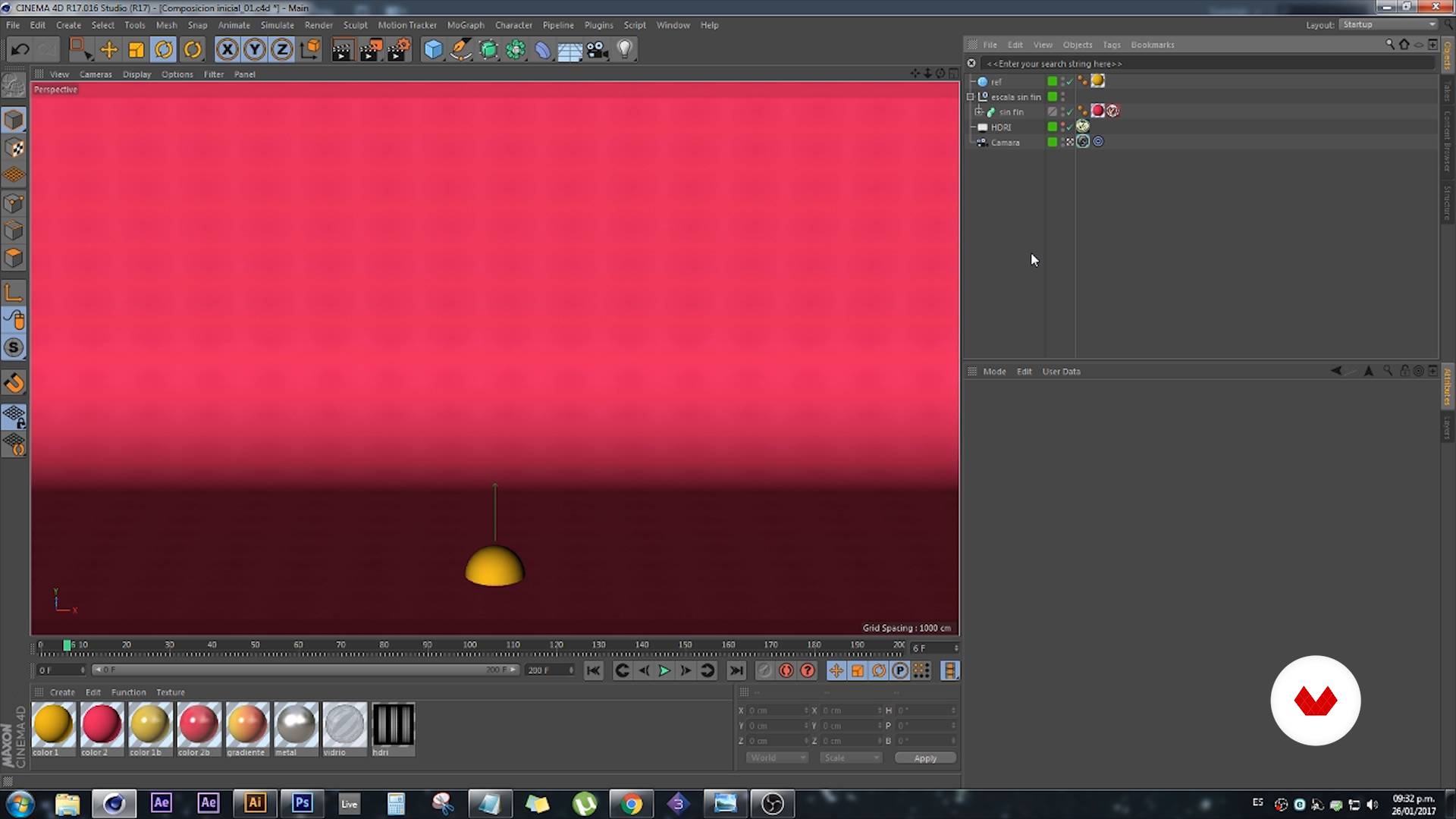Select the Rotate tool
1456x819 pixels.
click(x=164, y=49)
